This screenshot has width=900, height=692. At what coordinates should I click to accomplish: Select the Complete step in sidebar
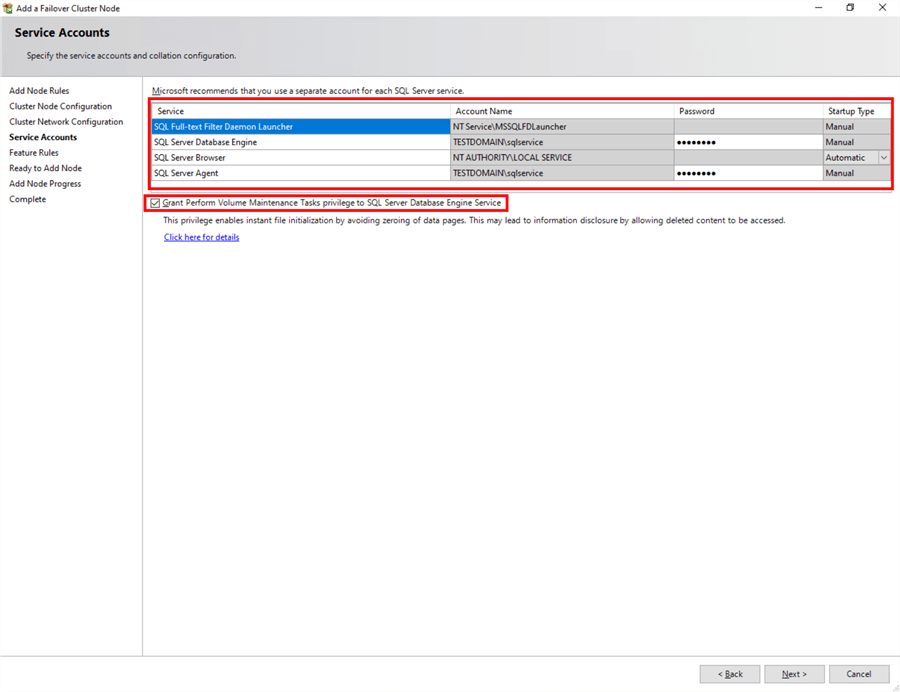pos(28,199)
